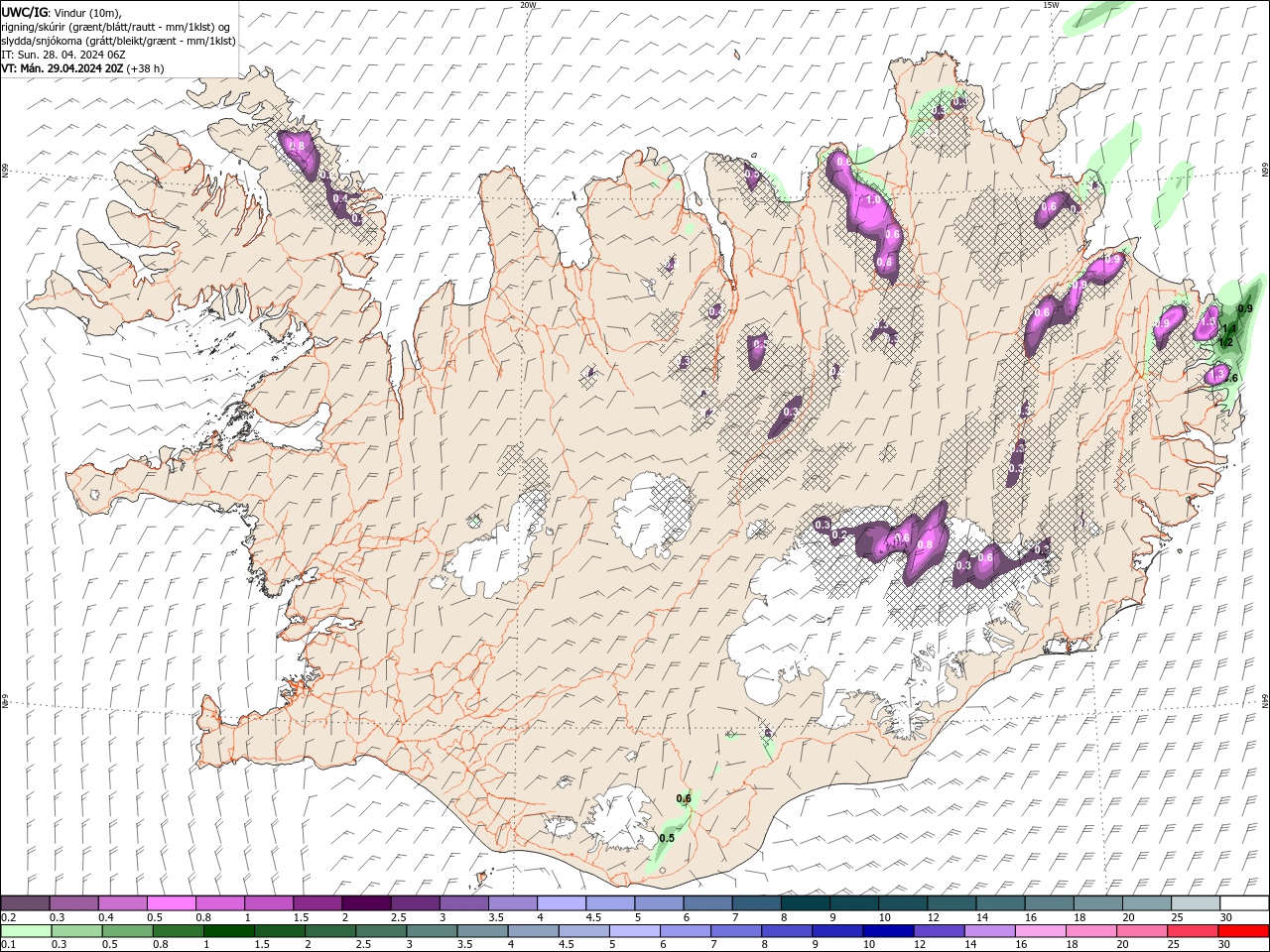Choose the dark purple upper swatch labeled 2
This screenshot has width=1270, height=952.
coord(366,903)
